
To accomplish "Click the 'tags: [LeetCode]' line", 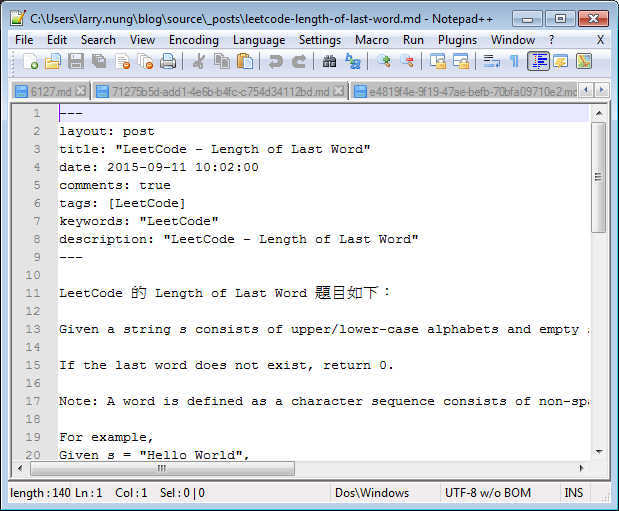I will pyautogui.click(x=122, y=203).
